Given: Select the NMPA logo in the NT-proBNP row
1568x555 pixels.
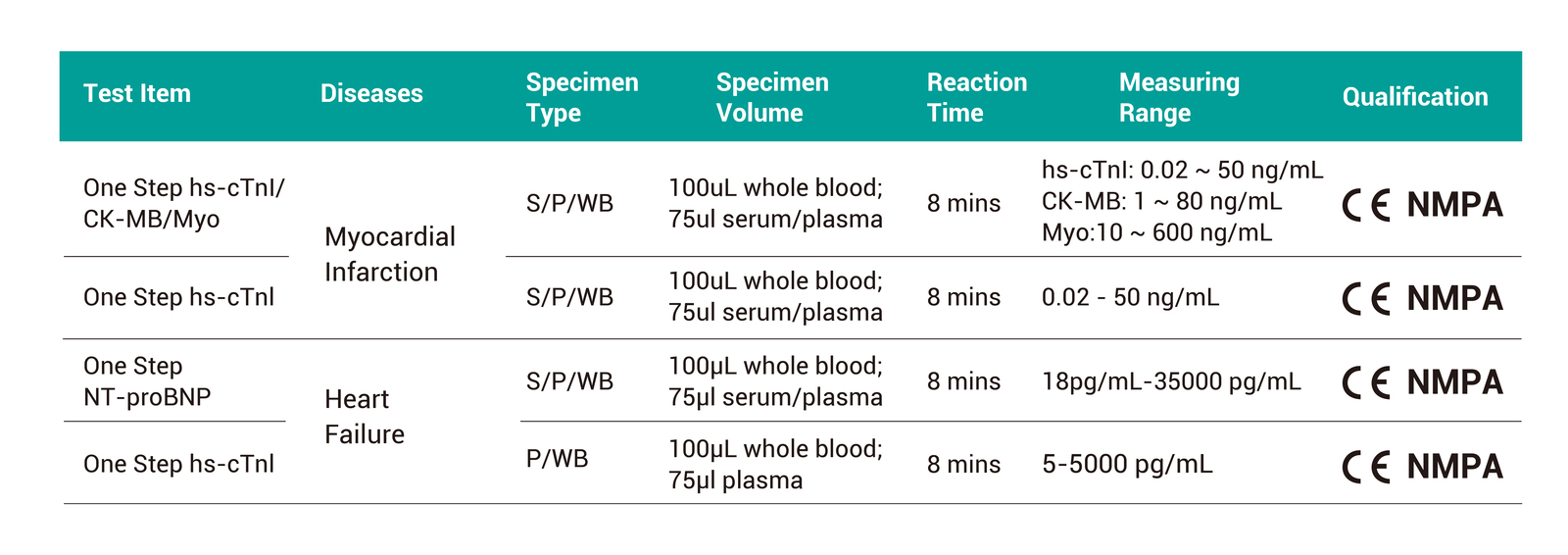Looking at the screenshot, I should [x=1454, y=382].
